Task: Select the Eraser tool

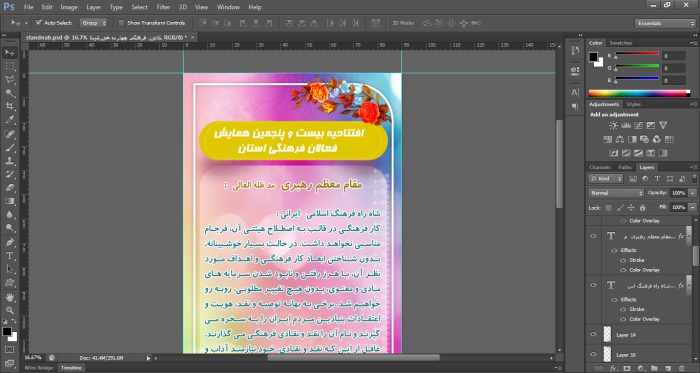Action: click(x=9, y=187)
